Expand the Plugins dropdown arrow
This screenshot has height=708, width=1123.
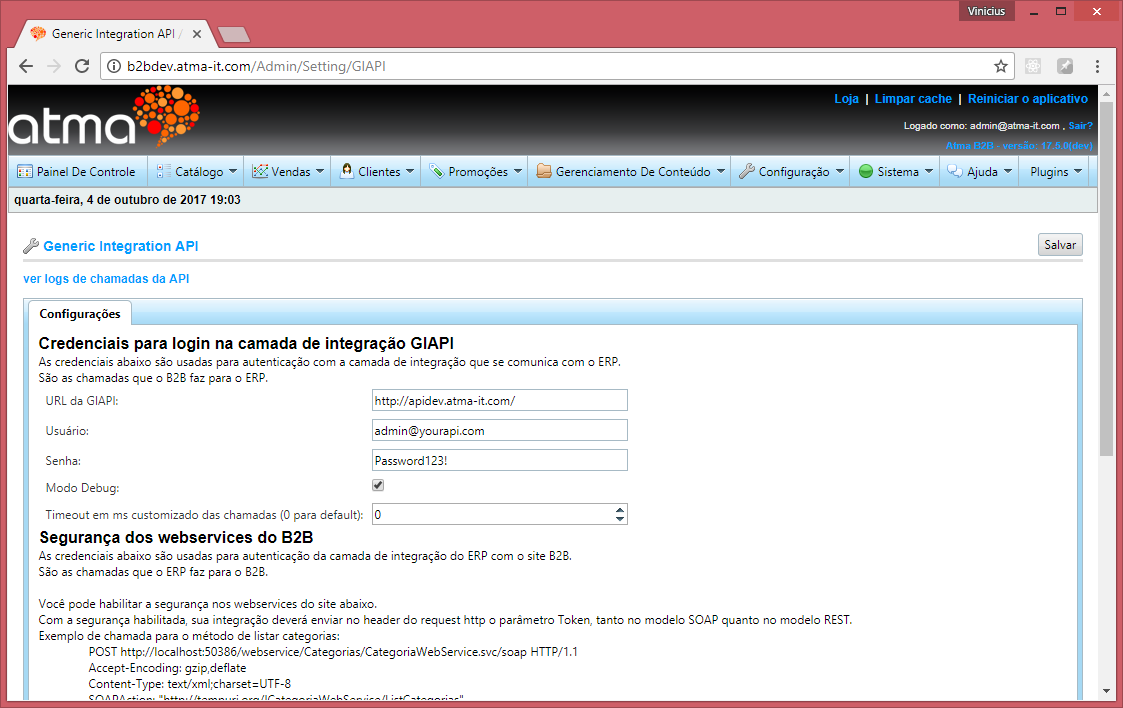click(1078, 172)
